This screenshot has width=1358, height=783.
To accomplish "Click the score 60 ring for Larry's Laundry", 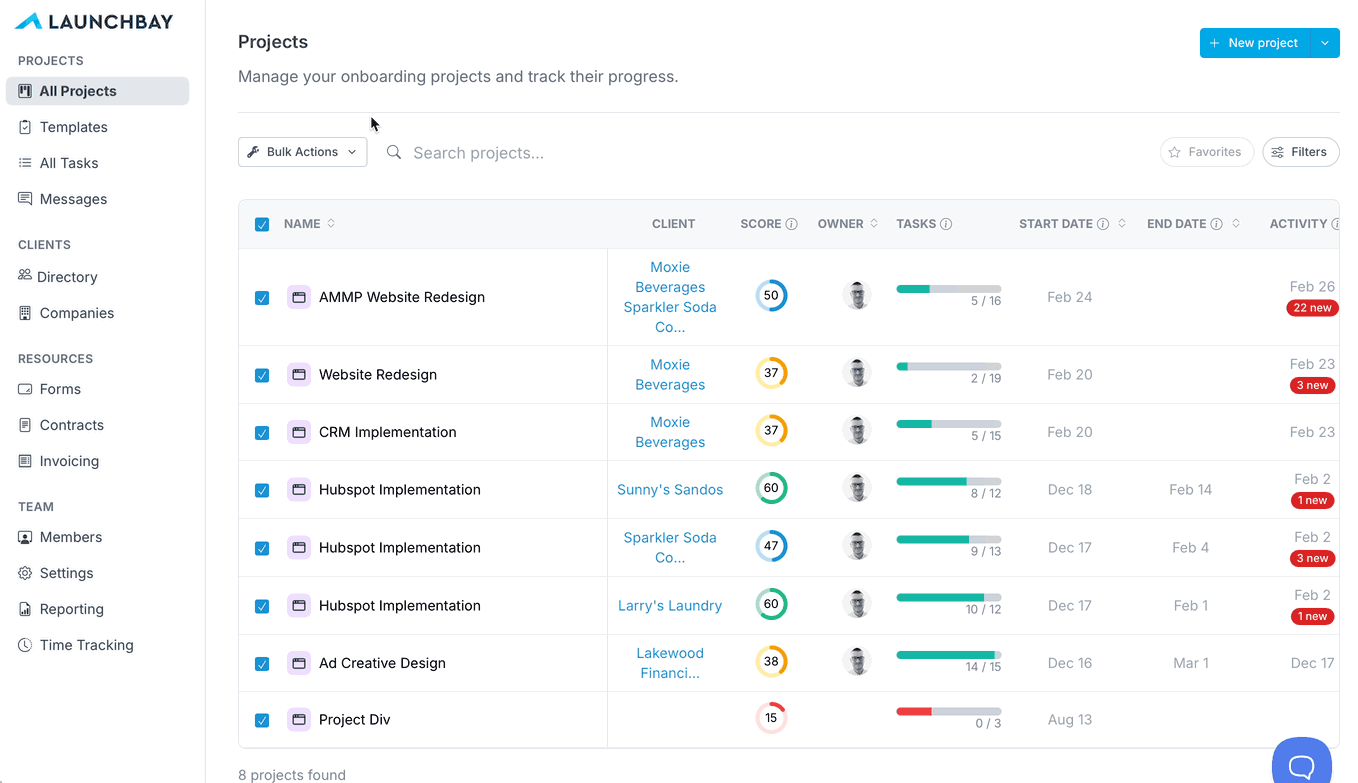I will 771,604.
